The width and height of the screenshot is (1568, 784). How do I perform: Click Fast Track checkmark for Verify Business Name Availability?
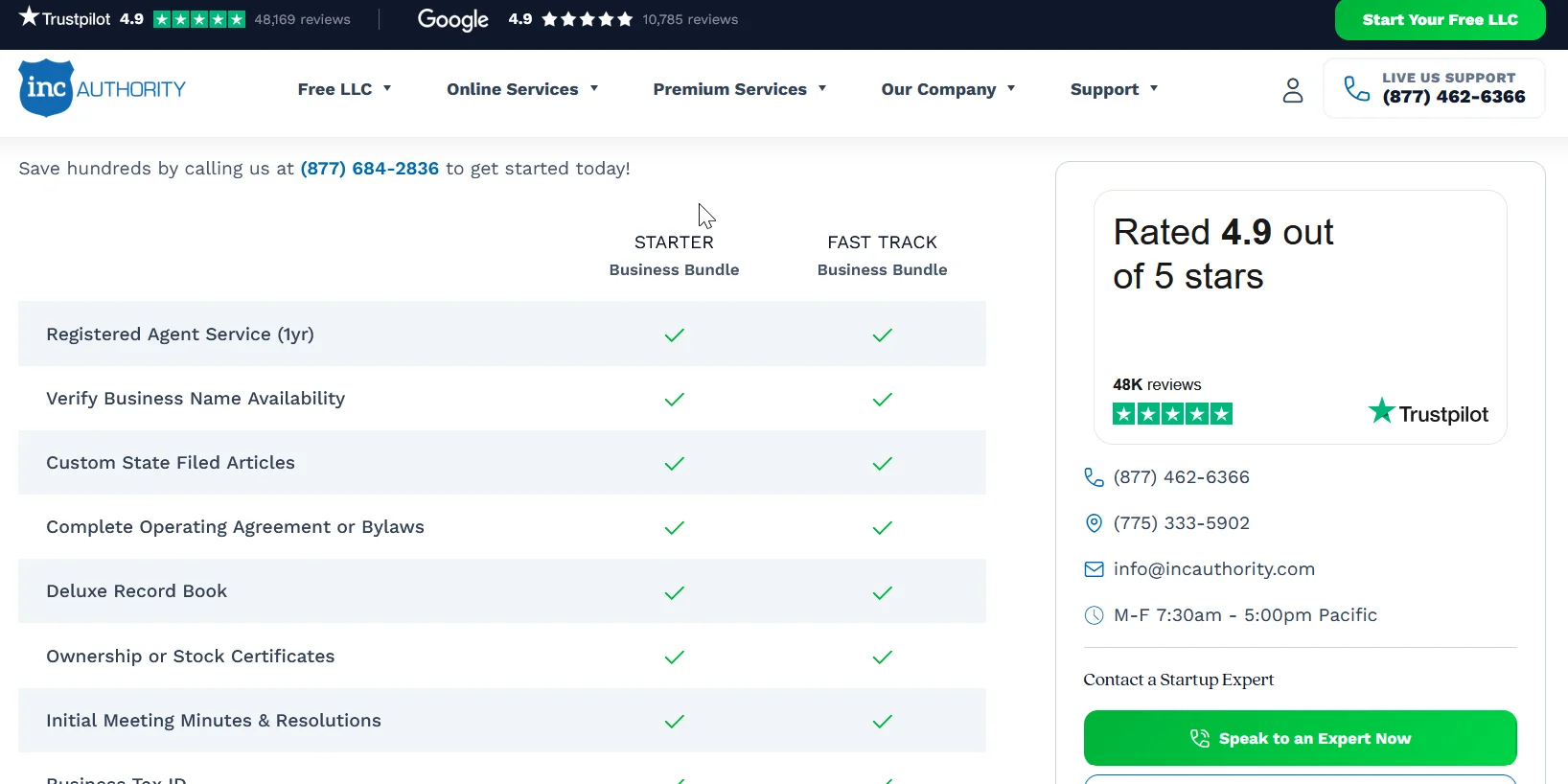tap(883, 400)
